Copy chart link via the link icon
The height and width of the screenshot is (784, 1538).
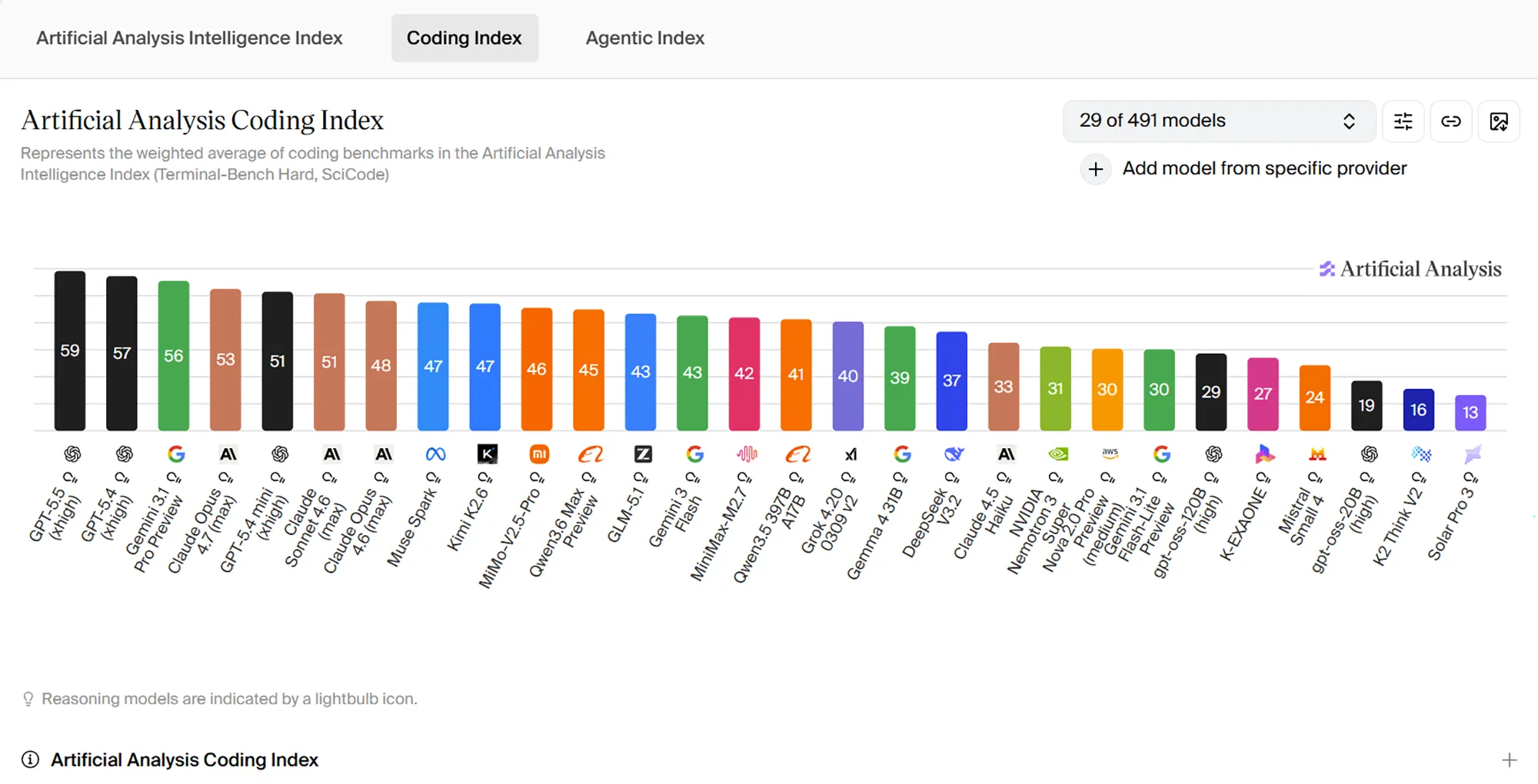1451,121
